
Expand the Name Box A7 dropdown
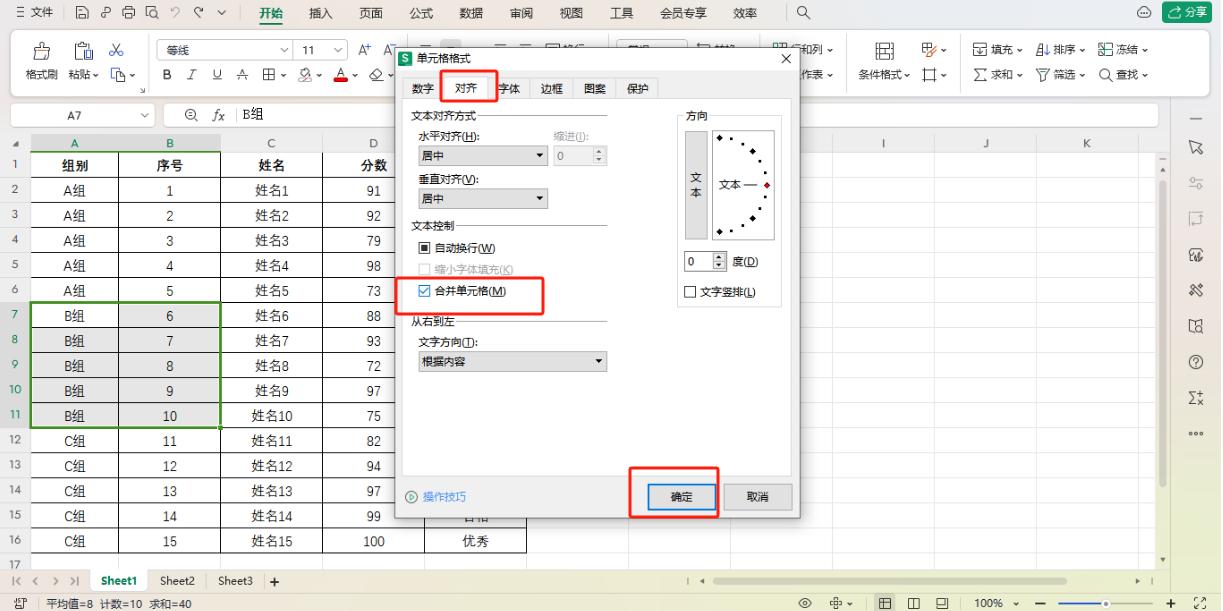146,115
